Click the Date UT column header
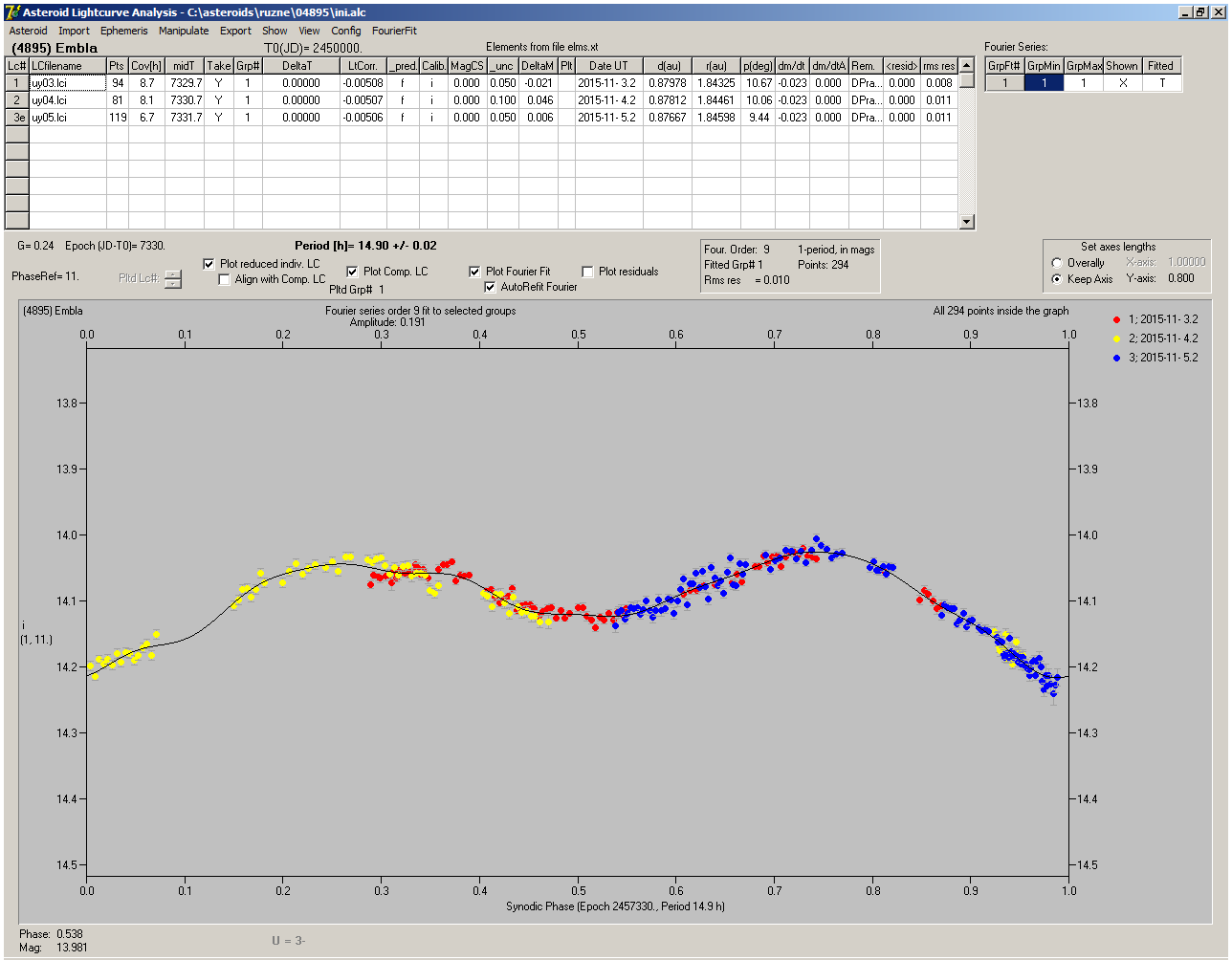This screenshot has height=960, width=1232. click(608, 66)
